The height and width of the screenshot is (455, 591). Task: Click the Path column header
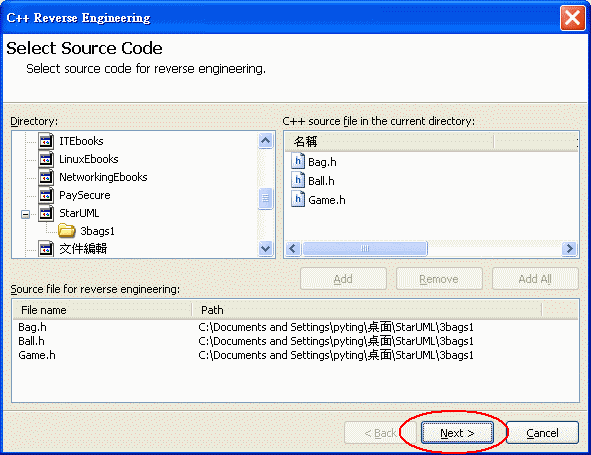click(367, 310)
